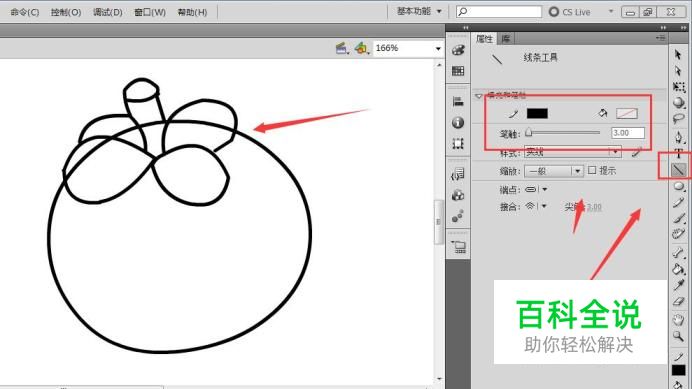Open the Motion Presets panel icon
Viewport: 692px width, 389px height.
[x=458, y=216]
